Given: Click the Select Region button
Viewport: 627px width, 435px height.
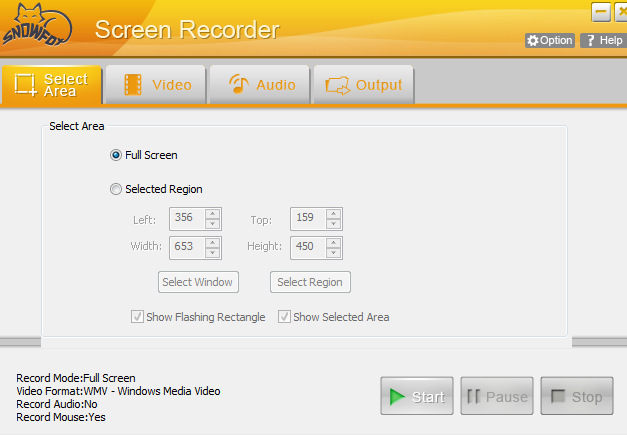Looking at the screenshot, I should pos(310,282).
